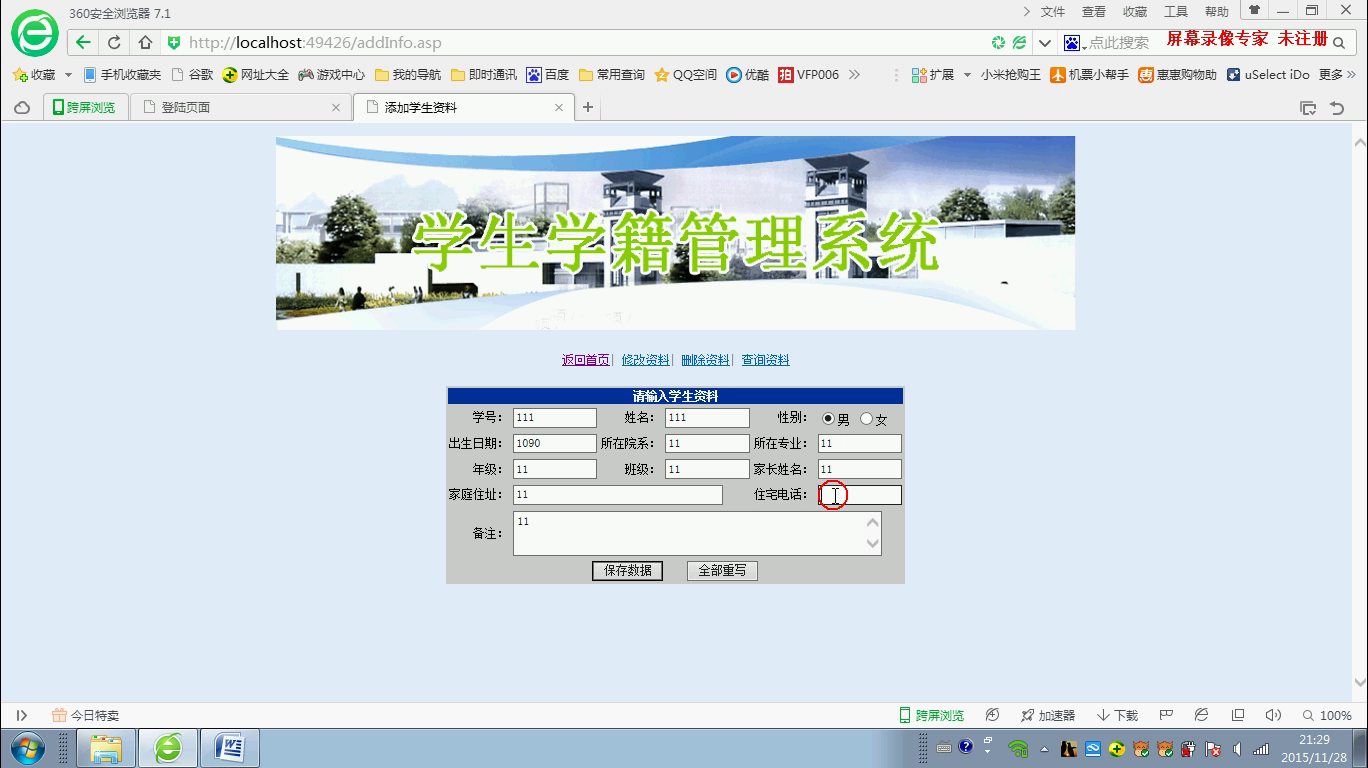Reload the page with refresh icon
This screenshot has height=768, width=1368.
click(114, 42)
